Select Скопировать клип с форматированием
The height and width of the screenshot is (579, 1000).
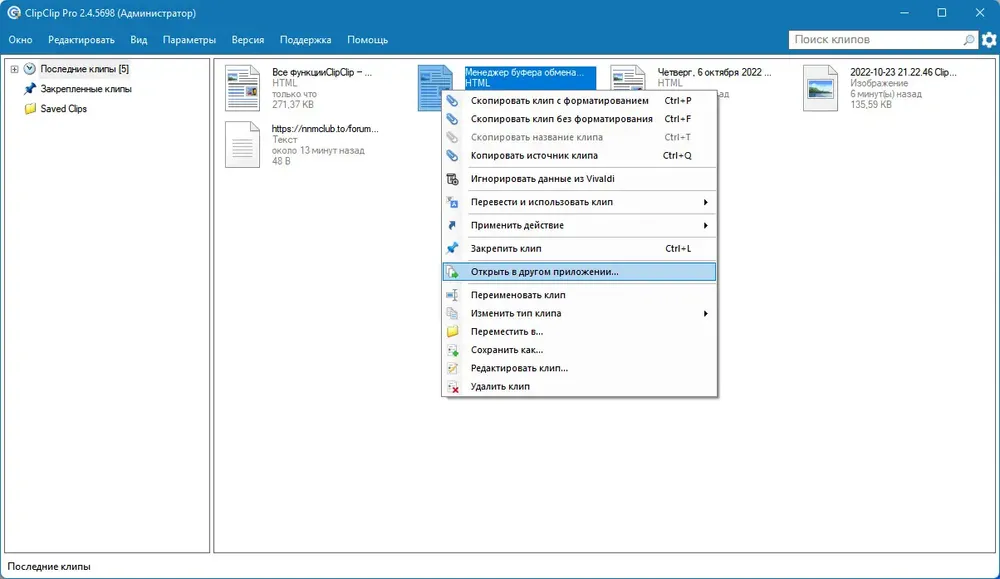[x=579, y=100]
